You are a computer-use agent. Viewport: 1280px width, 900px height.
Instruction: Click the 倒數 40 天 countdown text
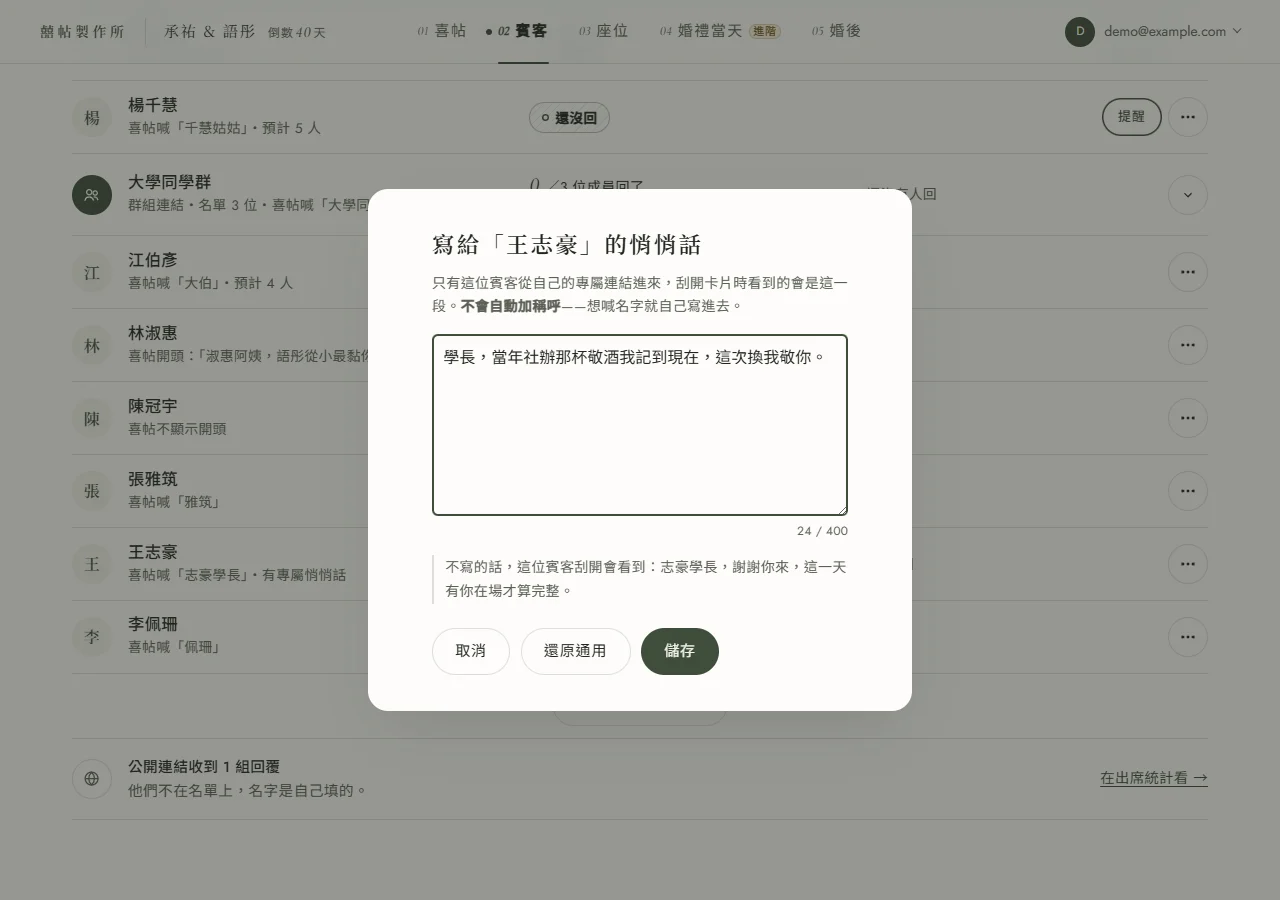[x=297, y=33]
